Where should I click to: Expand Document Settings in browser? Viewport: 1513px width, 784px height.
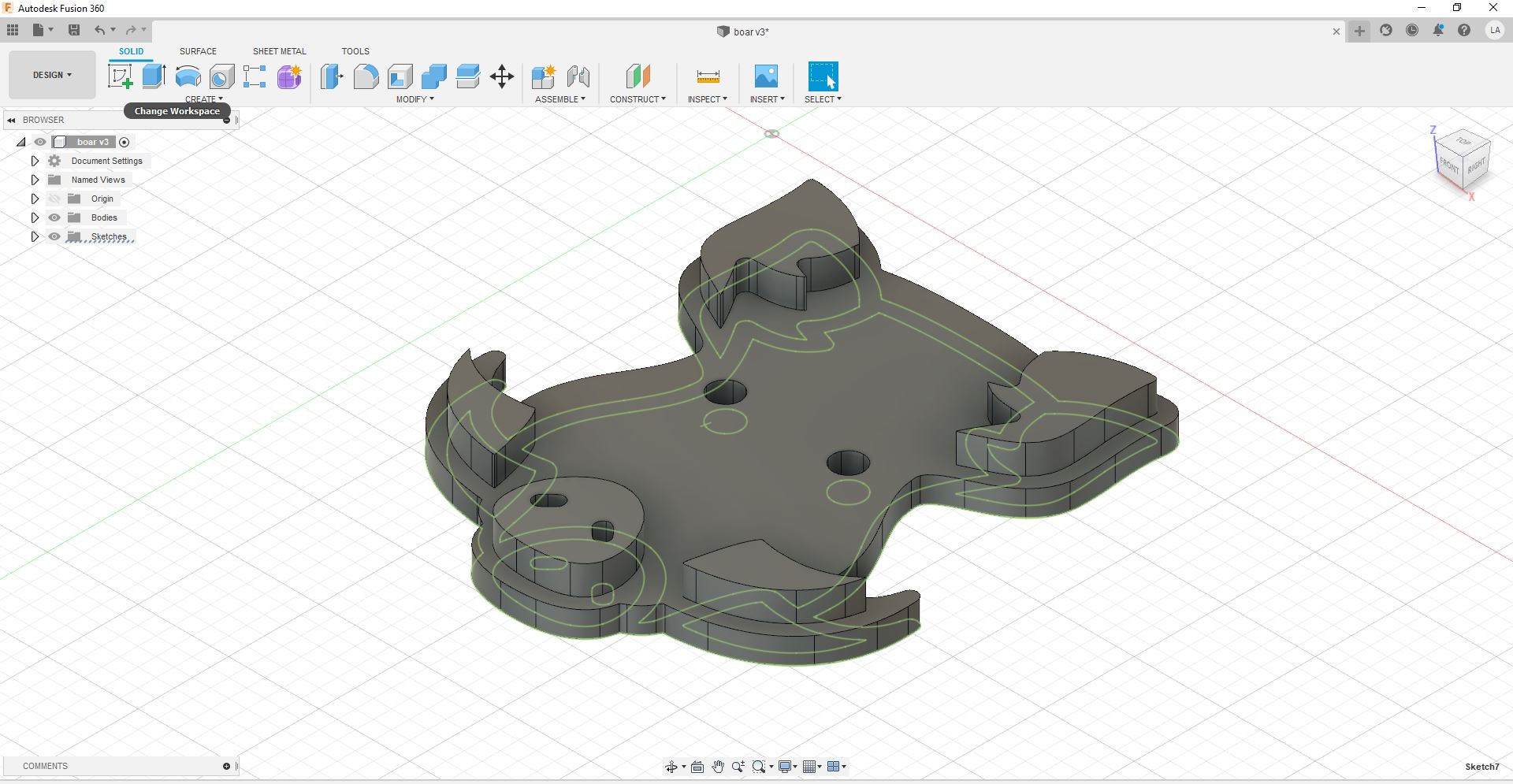35,161
